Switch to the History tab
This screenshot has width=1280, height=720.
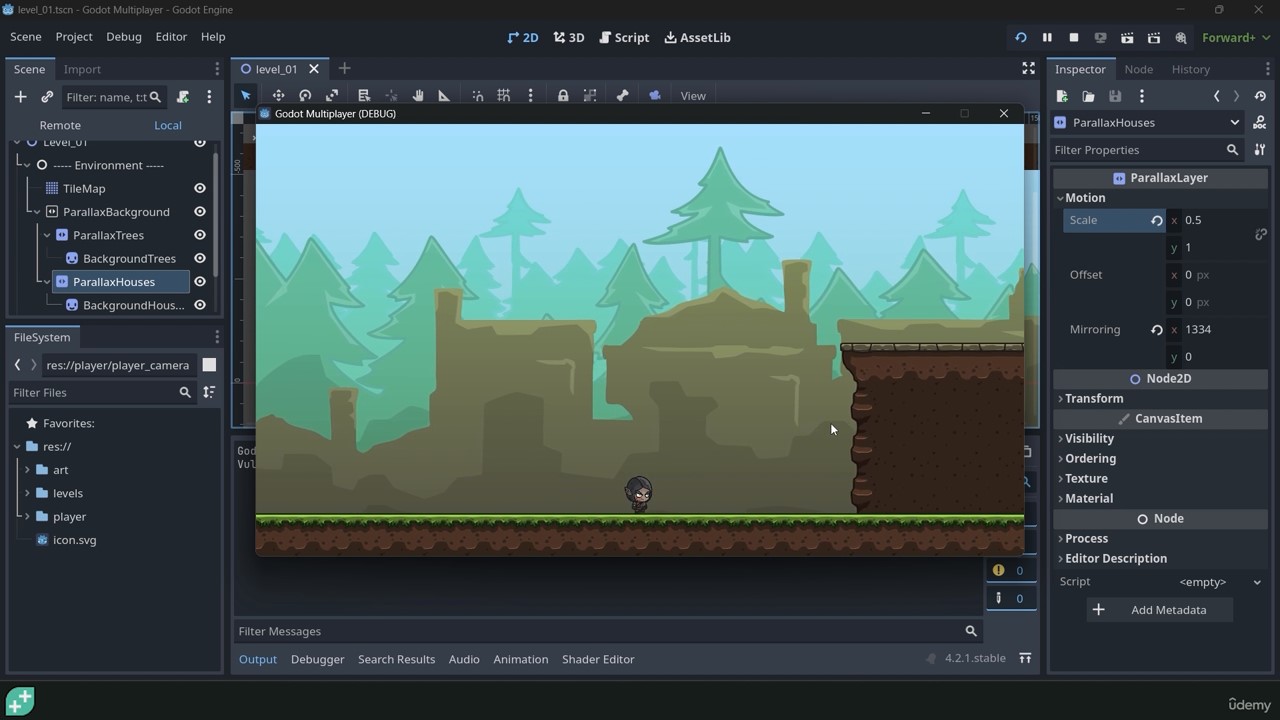pos(1190,69)
